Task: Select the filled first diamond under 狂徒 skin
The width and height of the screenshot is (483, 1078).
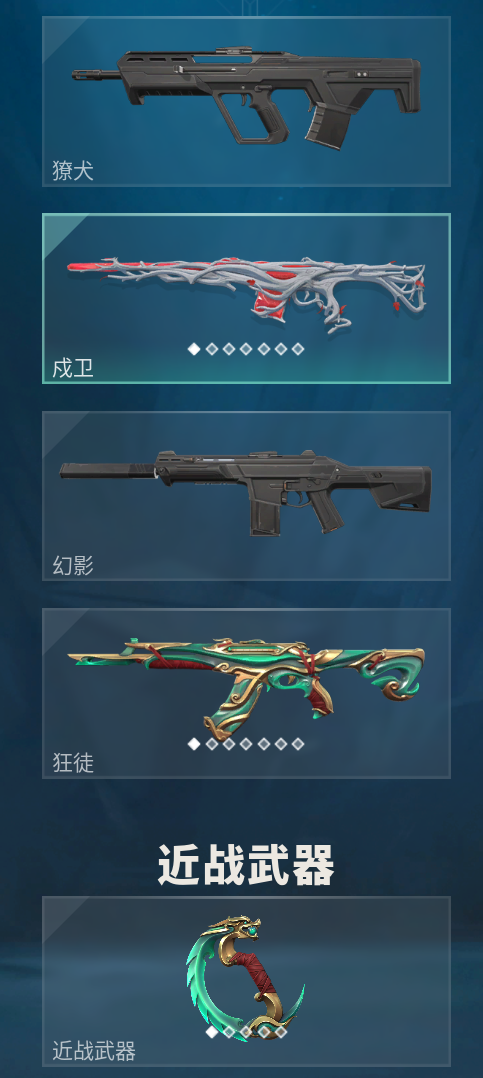Action: 194,744
